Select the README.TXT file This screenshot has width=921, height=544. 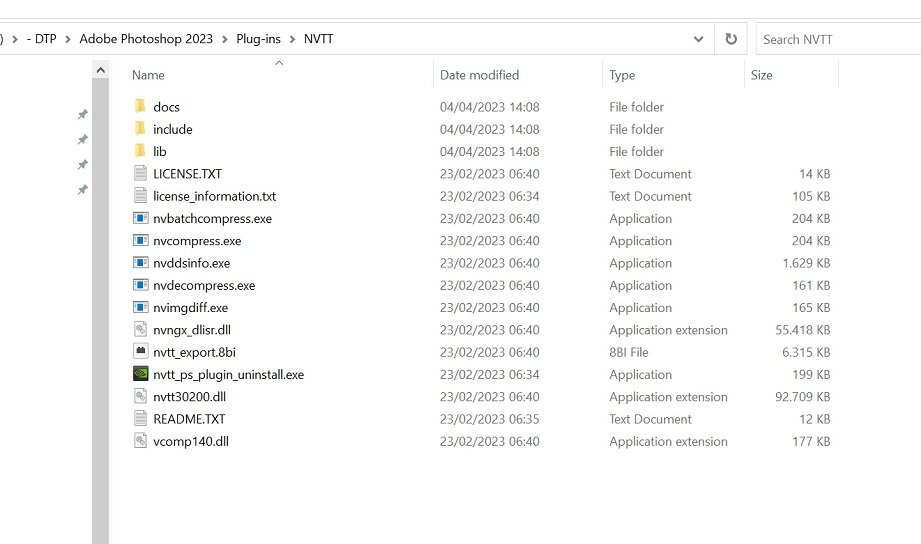pyautogui.click(x=189, y=419)
